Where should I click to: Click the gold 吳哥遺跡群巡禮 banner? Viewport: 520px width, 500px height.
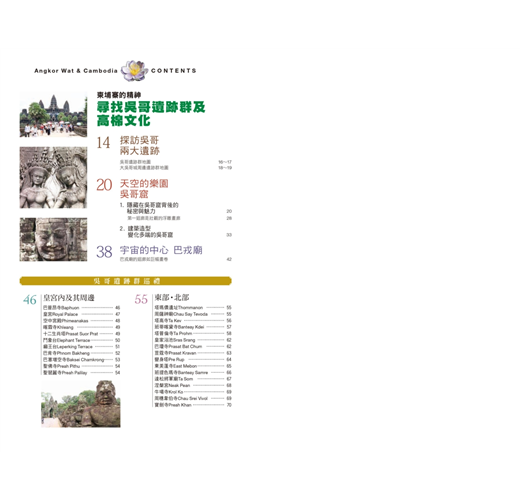[126, 281]
